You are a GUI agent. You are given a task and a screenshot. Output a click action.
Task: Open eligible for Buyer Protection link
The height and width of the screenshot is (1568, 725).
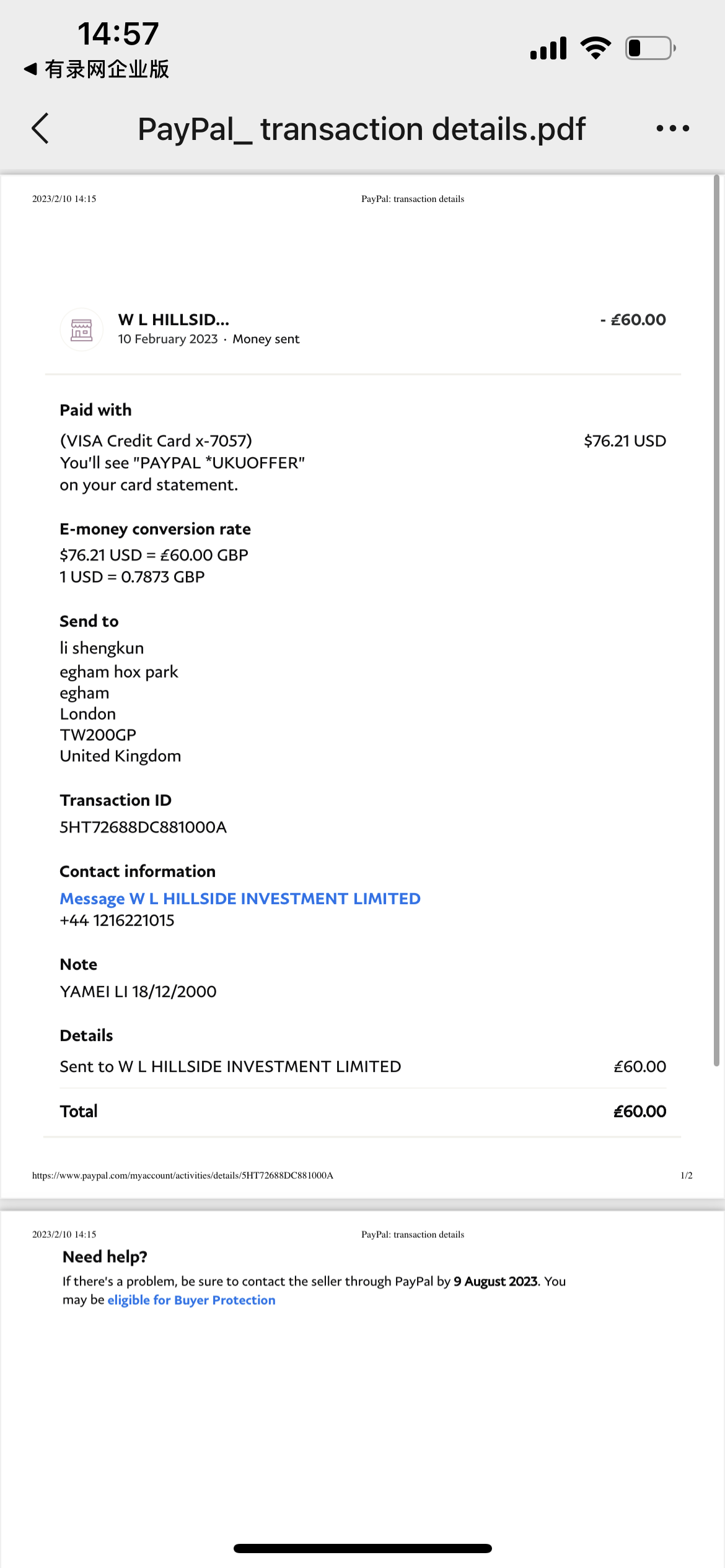coord(191,1300)
